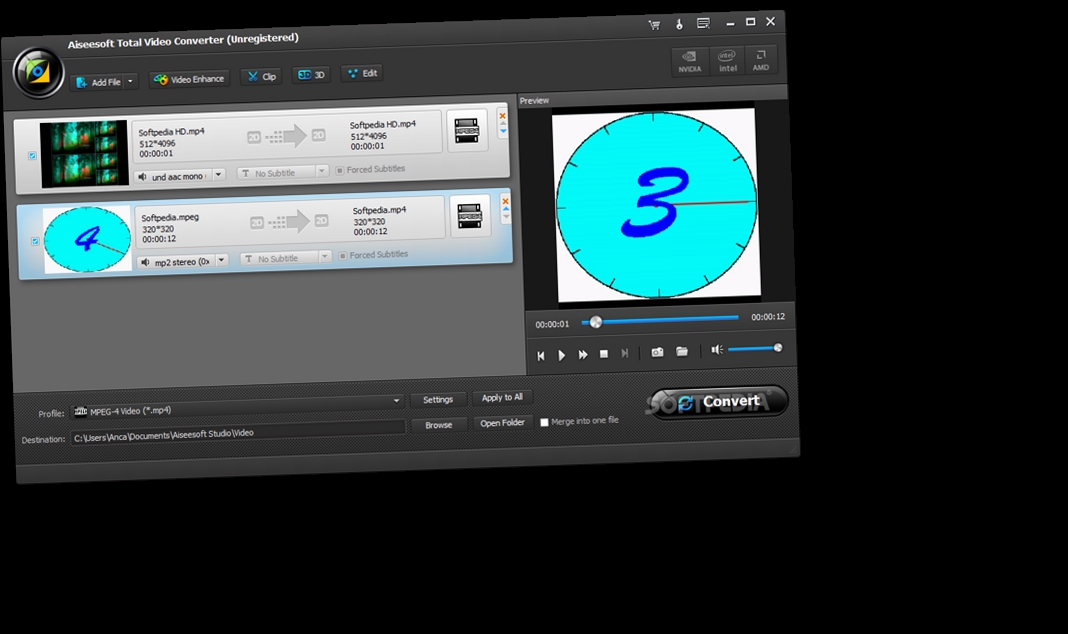
Task: Take a snapshot with camera icon
Action: click(657, 352)
